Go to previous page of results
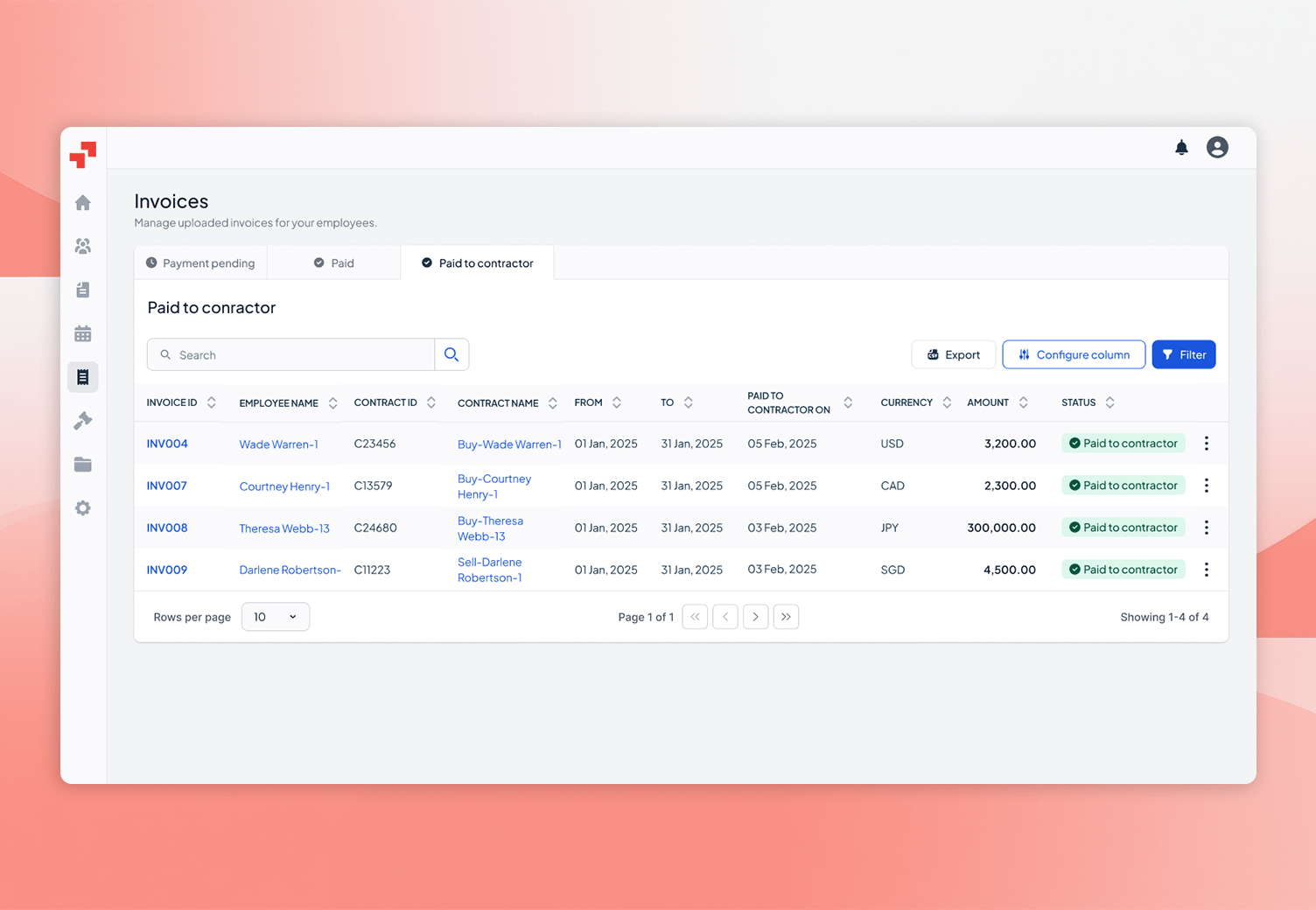 click(725, 617)
